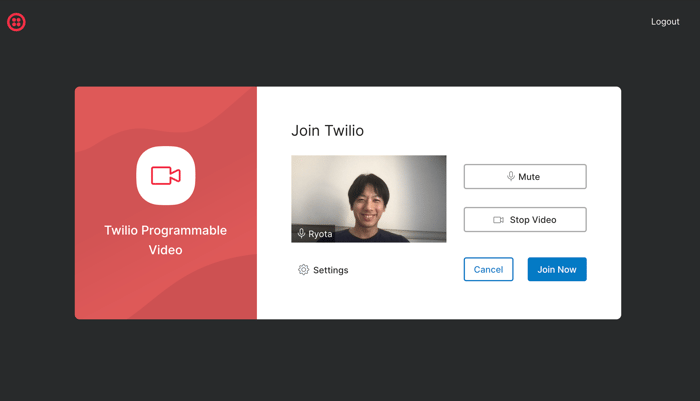Stop the video feed

pos(525,219)
